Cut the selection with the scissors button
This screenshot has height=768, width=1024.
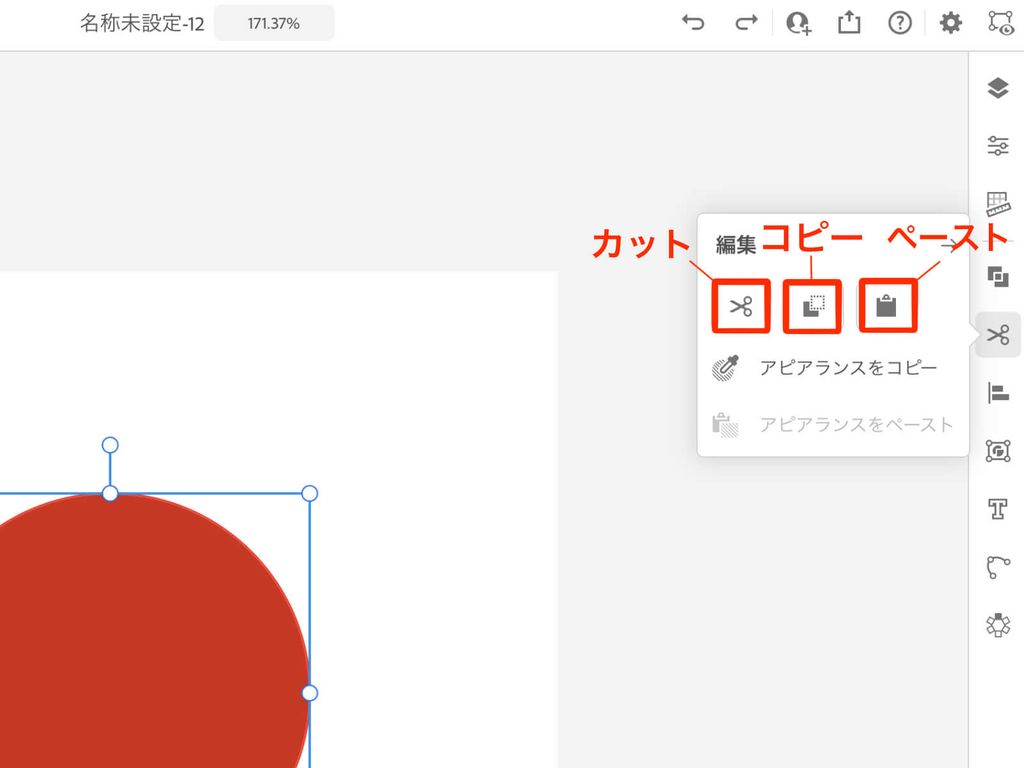(x=741, y=306)
